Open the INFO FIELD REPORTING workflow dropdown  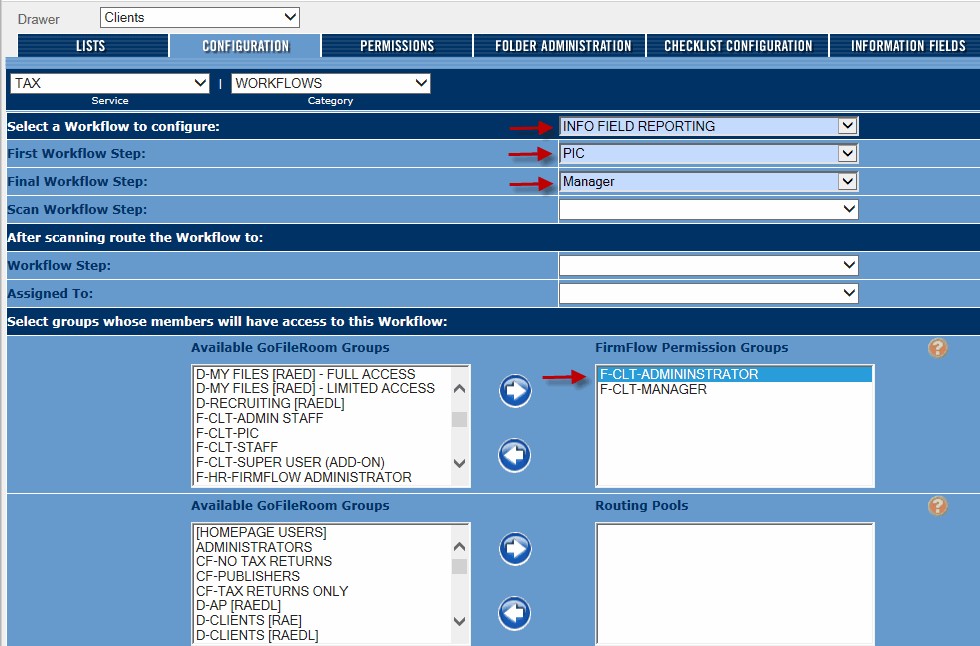pyautogui.click(x=708, y=126)
